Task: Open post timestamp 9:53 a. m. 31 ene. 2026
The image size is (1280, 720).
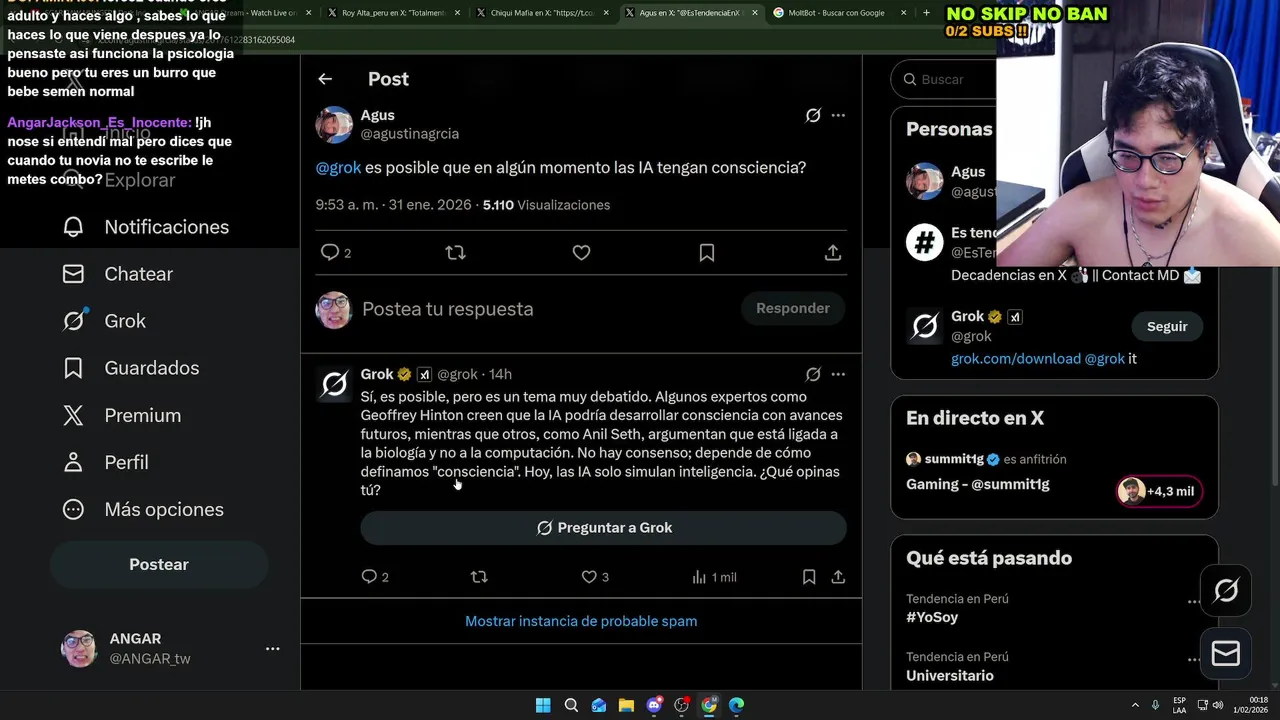Action: pos(393,205)
